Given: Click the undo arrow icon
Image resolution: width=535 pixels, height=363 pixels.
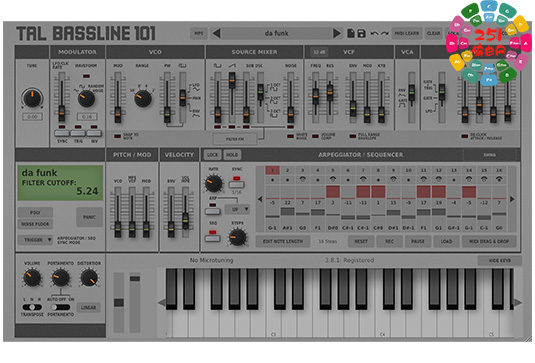Looking at the screenshot, I should point(374,33).
